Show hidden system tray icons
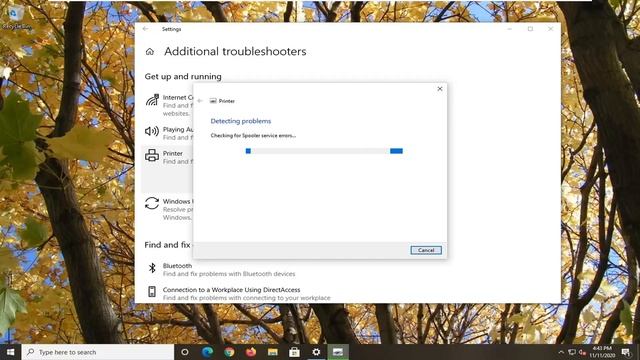This screenshot has height=360, width=640. (x=561, y=352)
